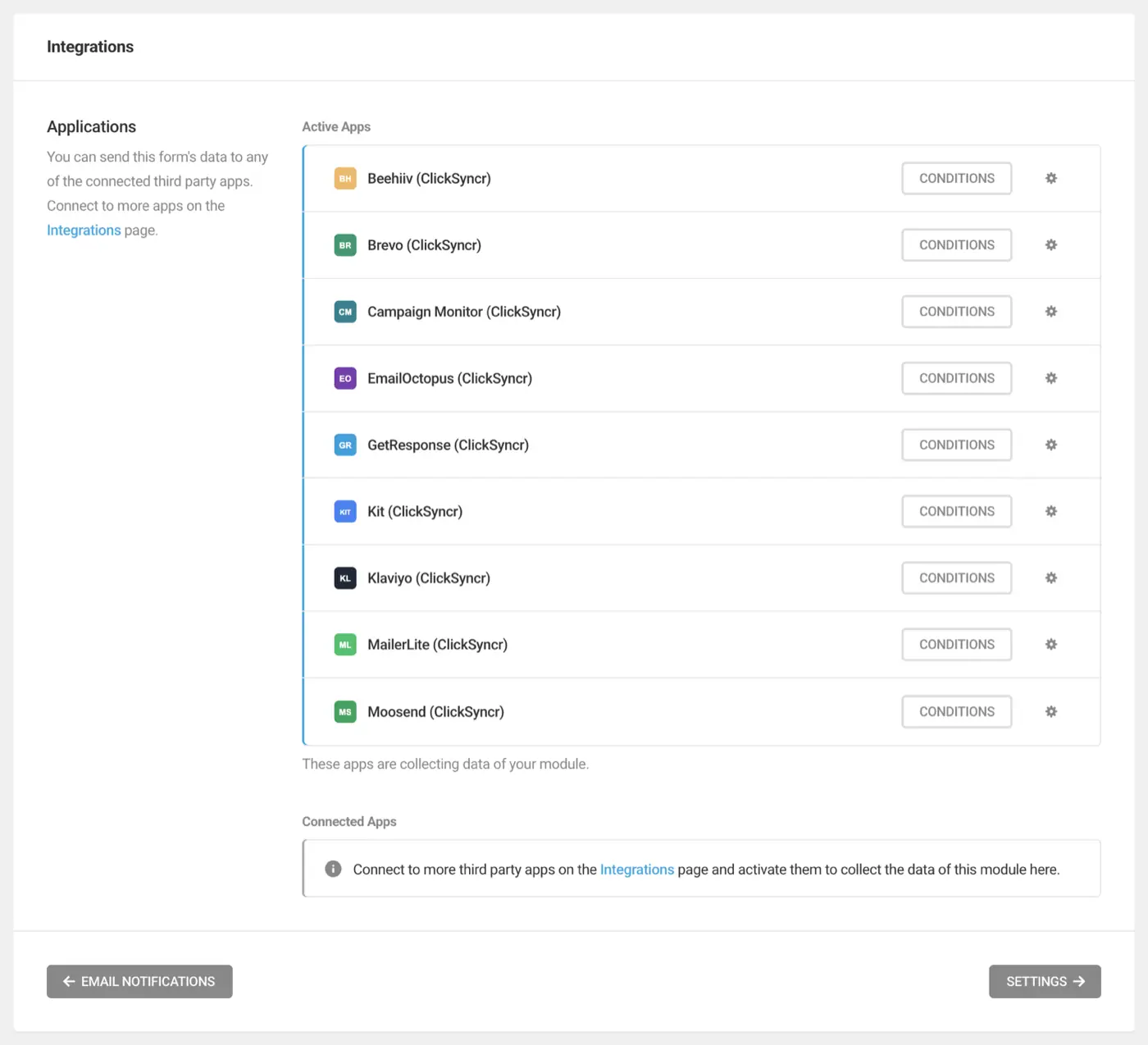The width and height of the screenshot is (1148, 1045).
Task: Continue to Settings step
Action: [x=1045, y=981]
